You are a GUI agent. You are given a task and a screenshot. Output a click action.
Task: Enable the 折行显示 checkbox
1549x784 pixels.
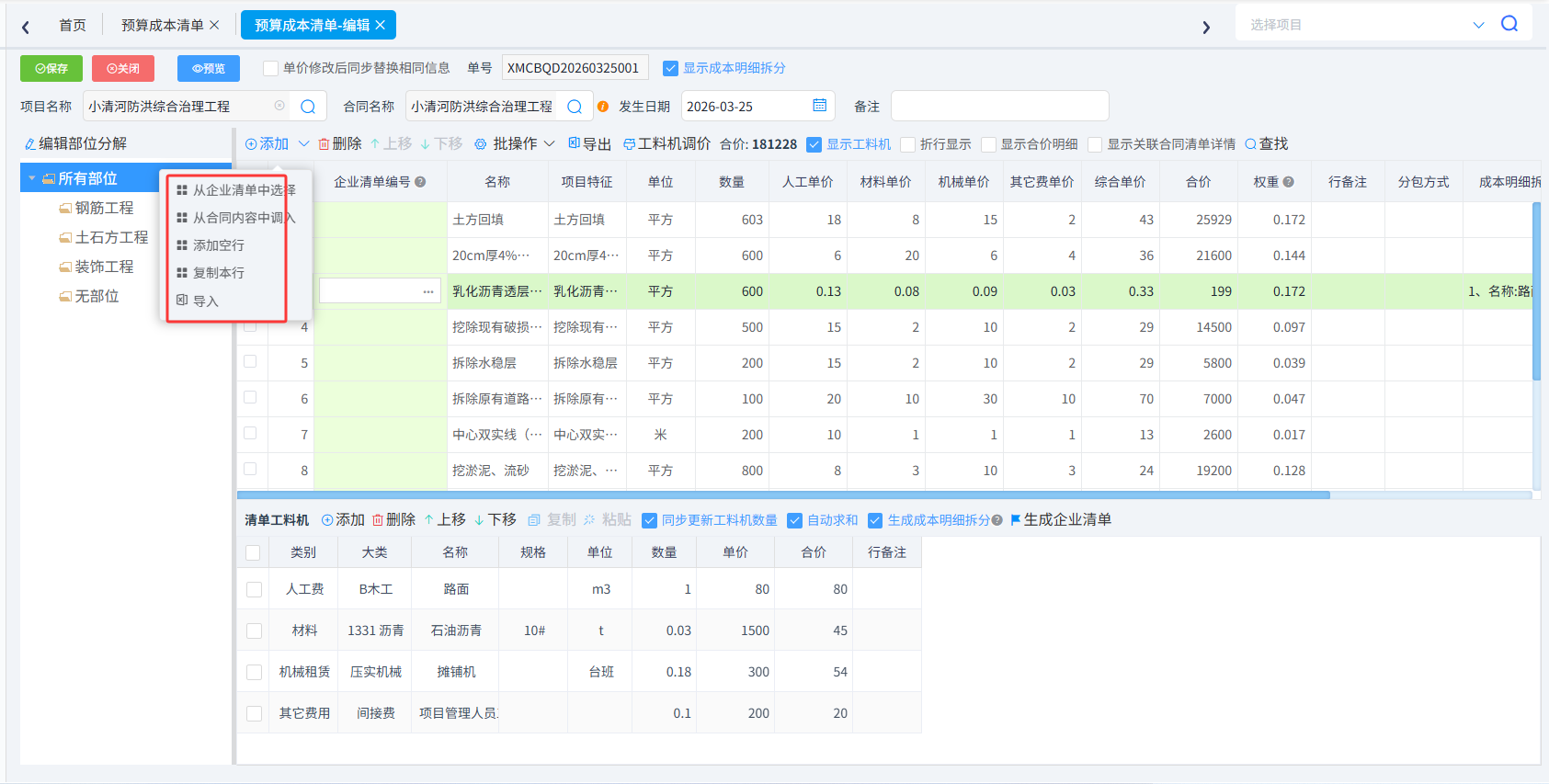click(x=907, y=144)
